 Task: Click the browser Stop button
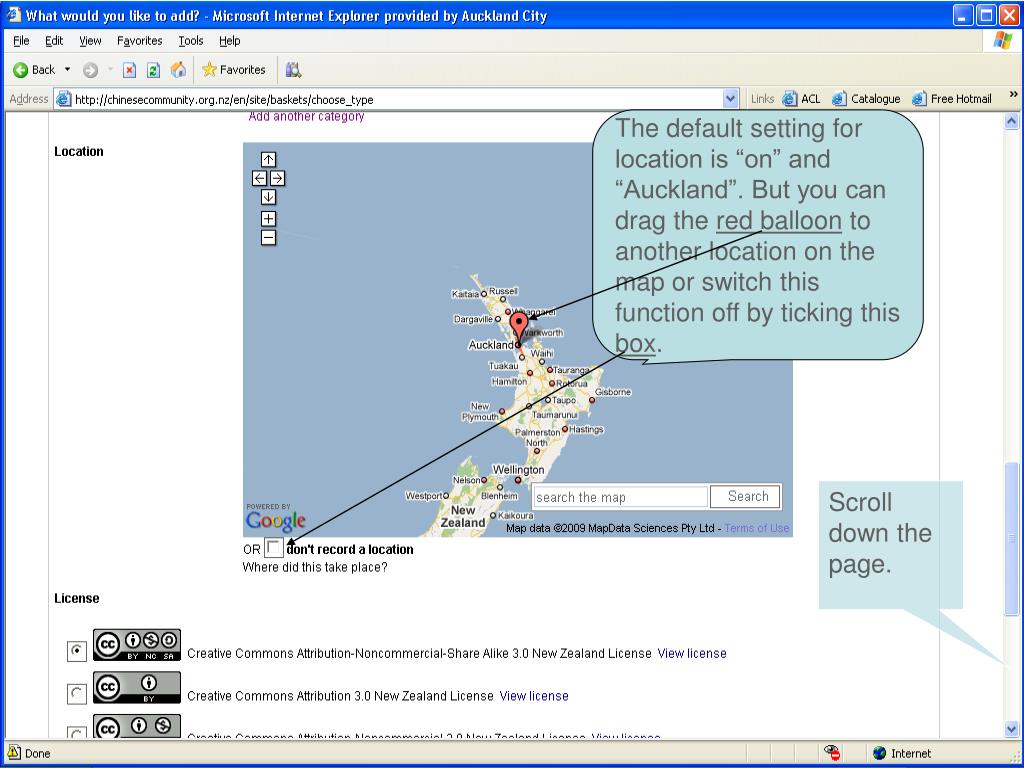coord(129,70)
